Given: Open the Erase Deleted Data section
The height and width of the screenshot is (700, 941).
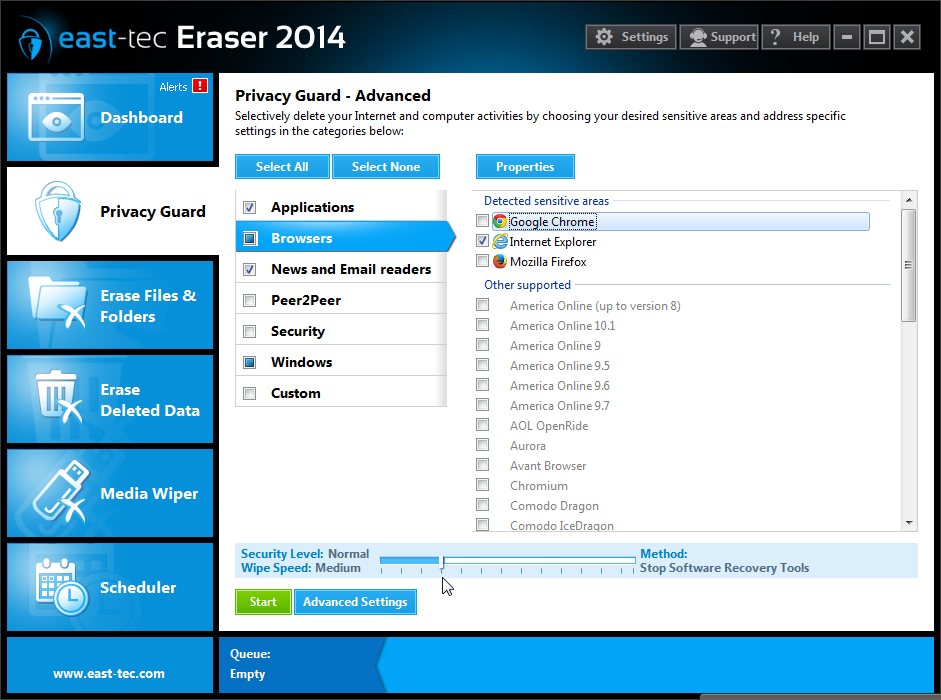Looking at the screenshot, I should (110, 399).
